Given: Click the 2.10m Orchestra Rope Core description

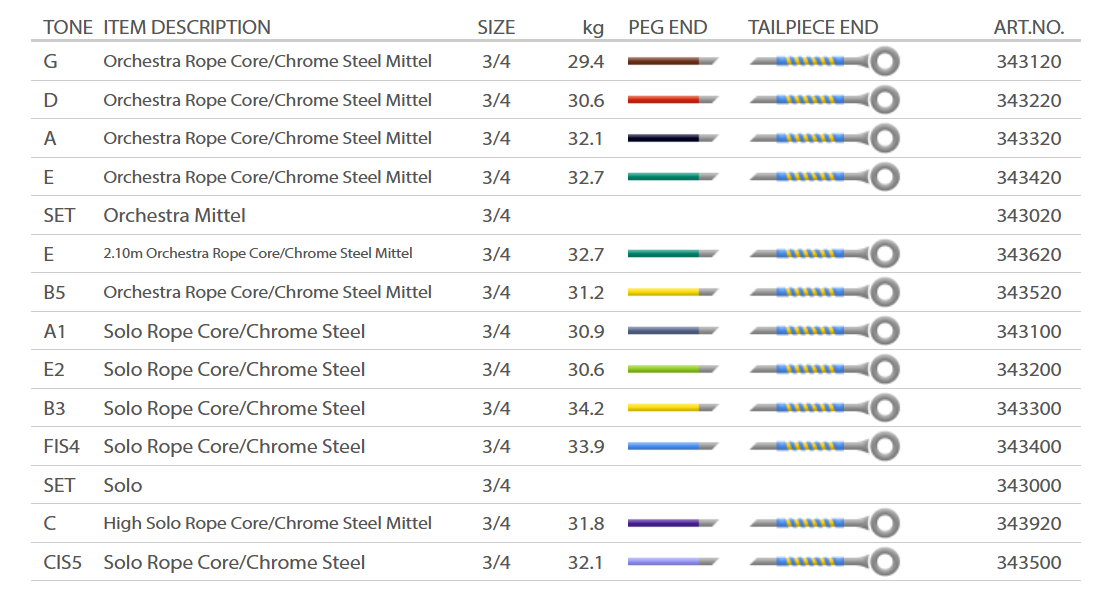Looking at the screenshot, I should point(258,254).
